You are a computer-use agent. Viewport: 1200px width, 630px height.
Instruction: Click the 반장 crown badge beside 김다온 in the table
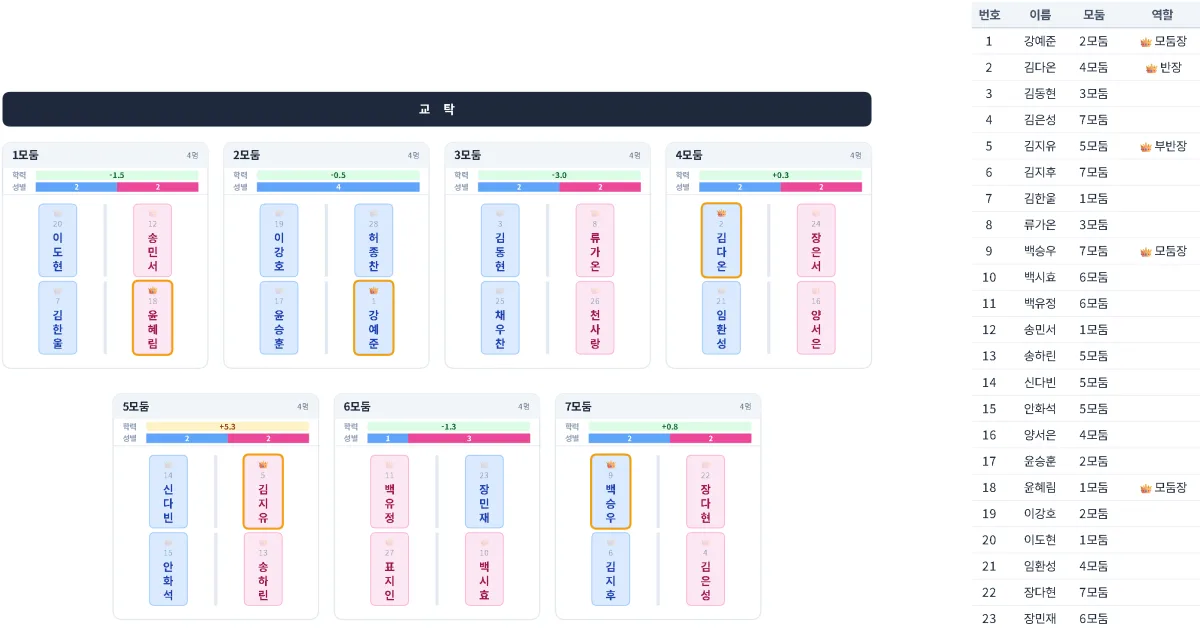click(x=1149, y=67)
